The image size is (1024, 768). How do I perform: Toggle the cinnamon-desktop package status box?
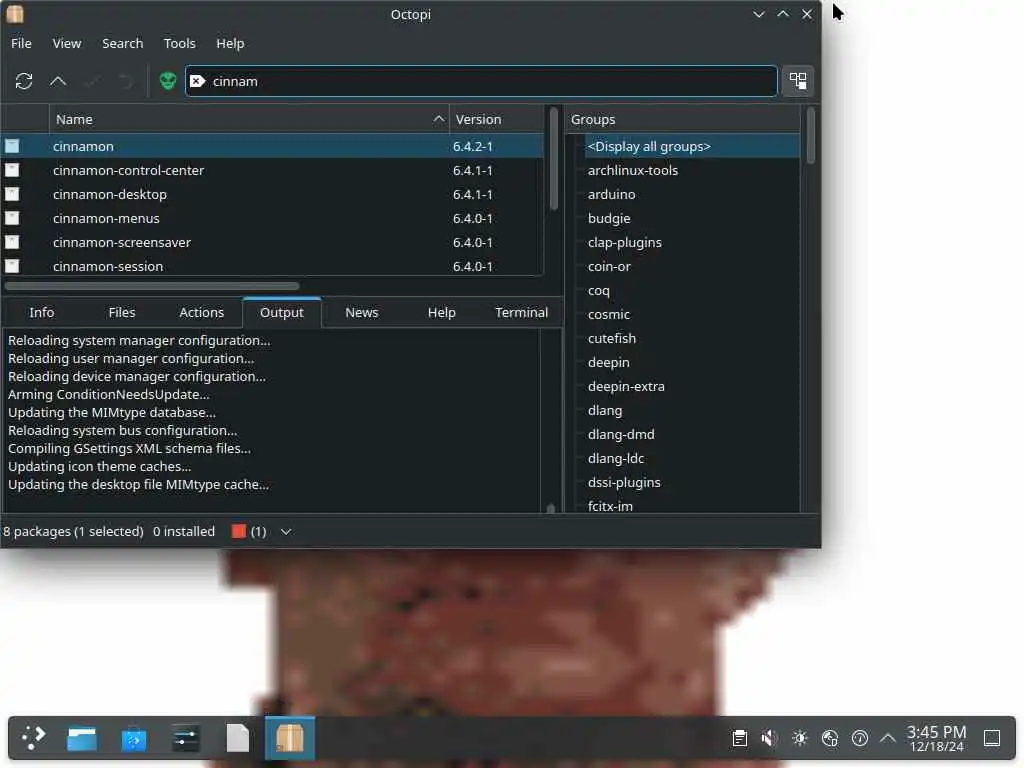[x=12, y=194]
